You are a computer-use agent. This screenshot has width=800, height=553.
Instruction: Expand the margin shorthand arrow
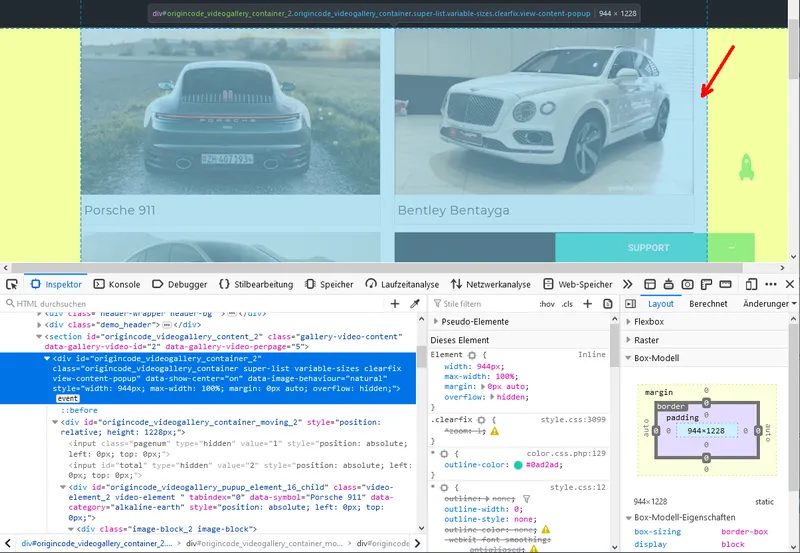[x=483, y=387]
